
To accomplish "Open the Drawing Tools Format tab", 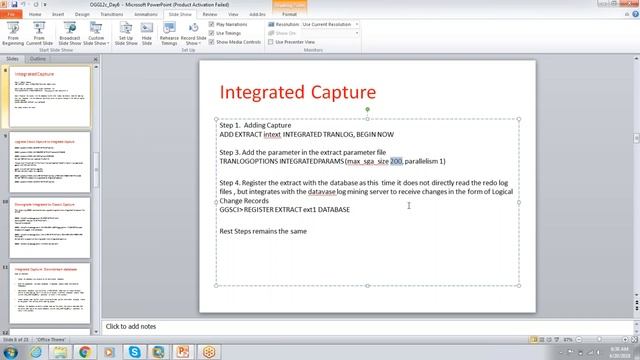I will tap(289, 14).
